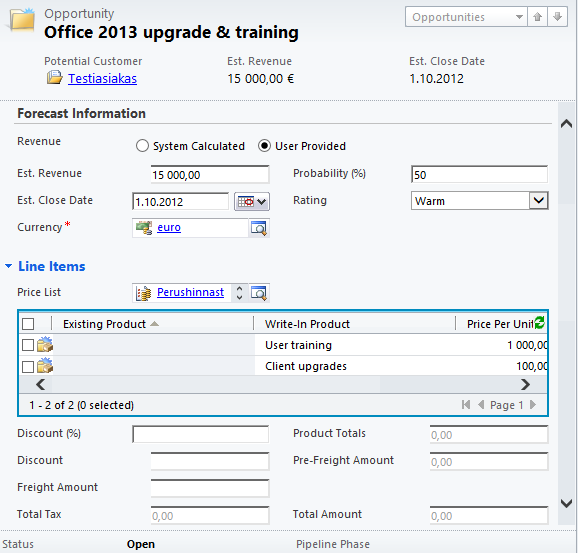The image size is (578, 553).
Task: Click the Est. Revenue input field
Action: tap(210, 175)
